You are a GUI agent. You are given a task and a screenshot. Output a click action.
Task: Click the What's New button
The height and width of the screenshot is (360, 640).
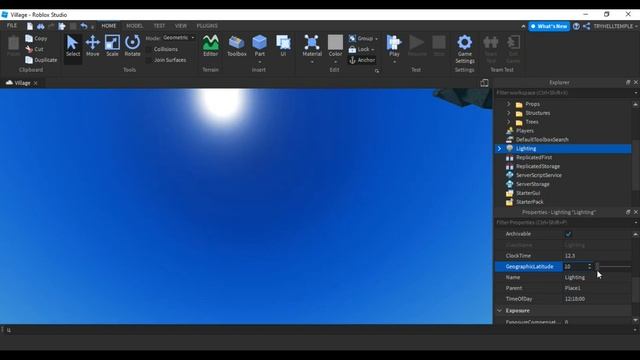[x=549, y=26]
